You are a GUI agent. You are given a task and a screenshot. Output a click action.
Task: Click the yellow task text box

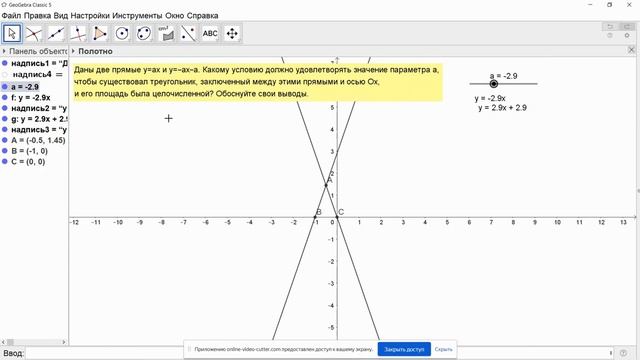pyautogui.click(x=258, y=82)
